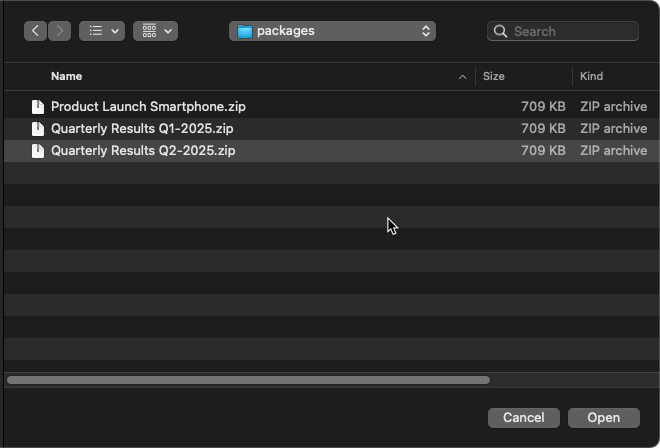660x448 pixels.
Task: Open the selected file
Action: click(x=604, y=418)
